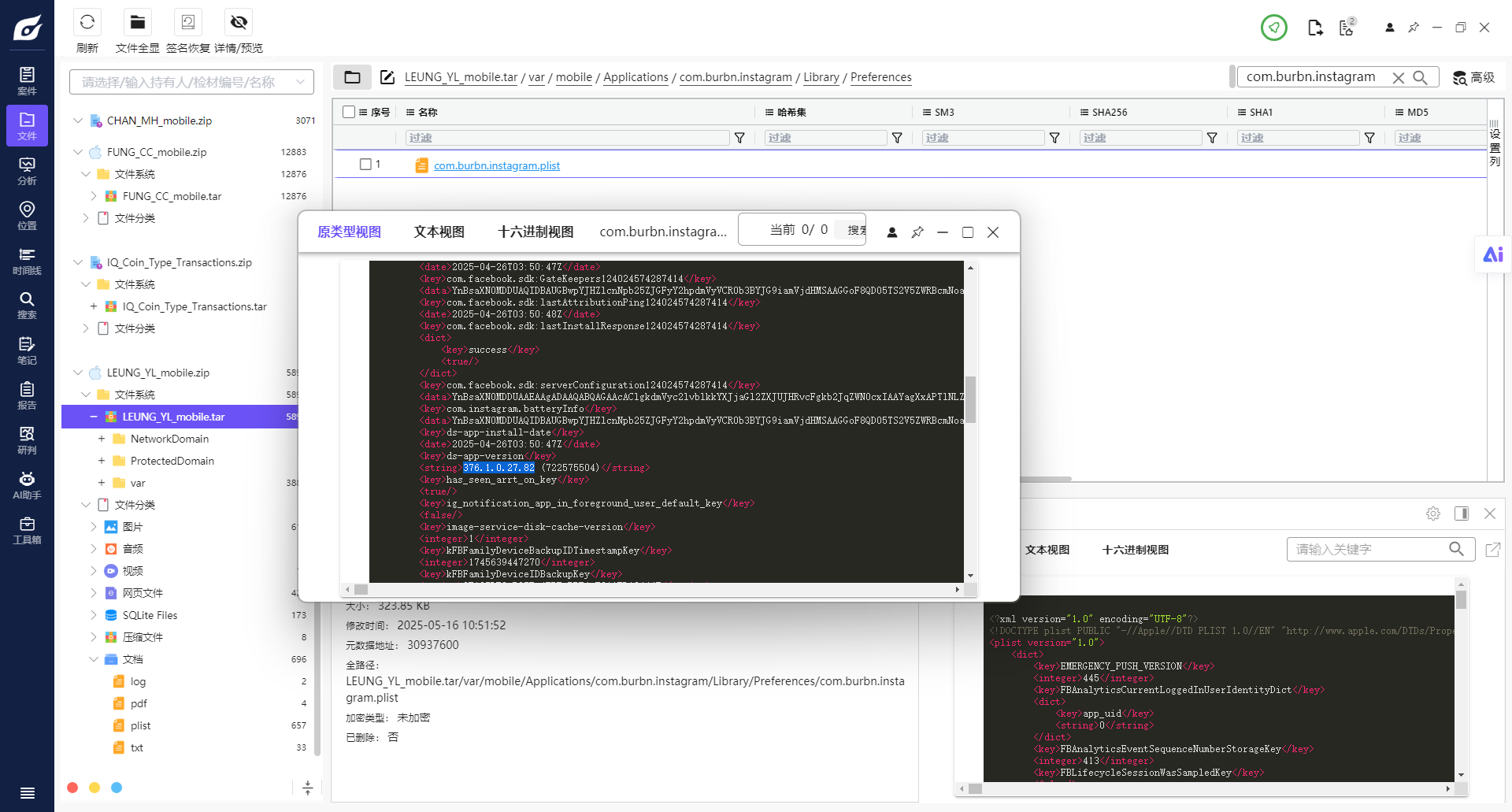Expand the IQ_Coin_Type_Transactions.tar node

[94, 306]
